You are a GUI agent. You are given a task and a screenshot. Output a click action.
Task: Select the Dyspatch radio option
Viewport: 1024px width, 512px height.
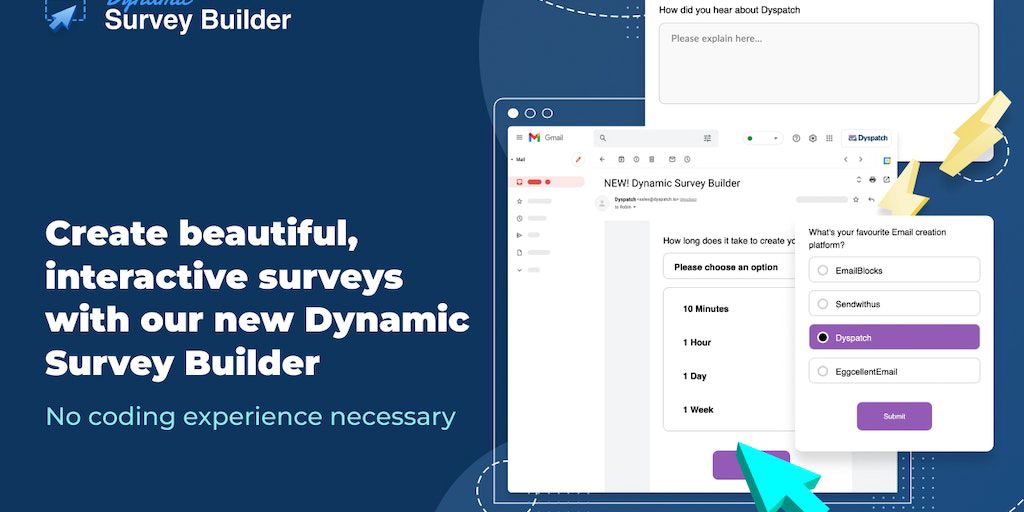point(823,338)
